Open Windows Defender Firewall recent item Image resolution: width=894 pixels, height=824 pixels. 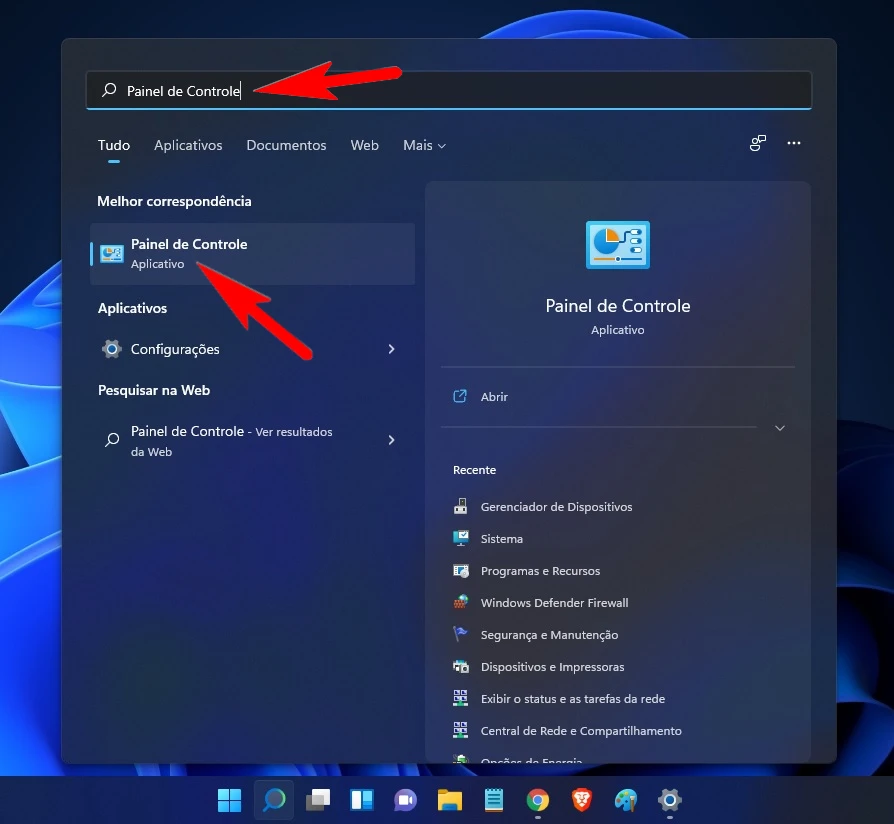[554, 603]
